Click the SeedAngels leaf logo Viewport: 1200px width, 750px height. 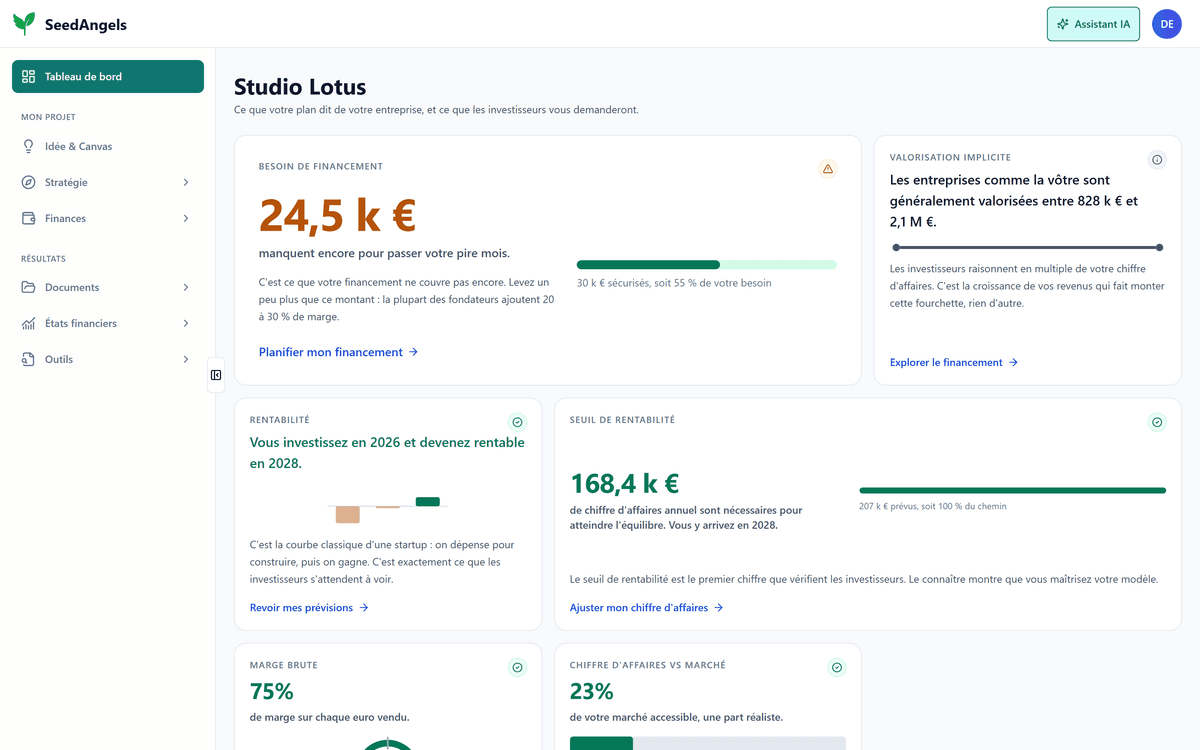[24, 24]
